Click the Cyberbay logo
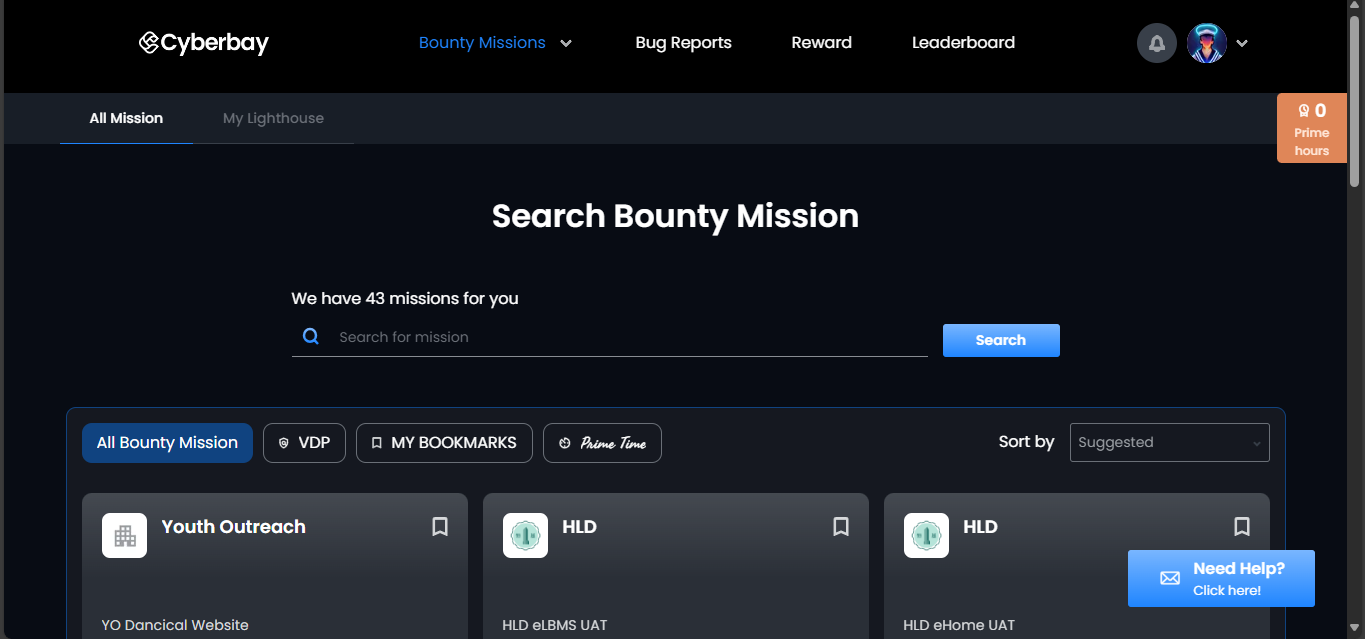This screenshot has height=639, width=1365. [x=204, y=43]
